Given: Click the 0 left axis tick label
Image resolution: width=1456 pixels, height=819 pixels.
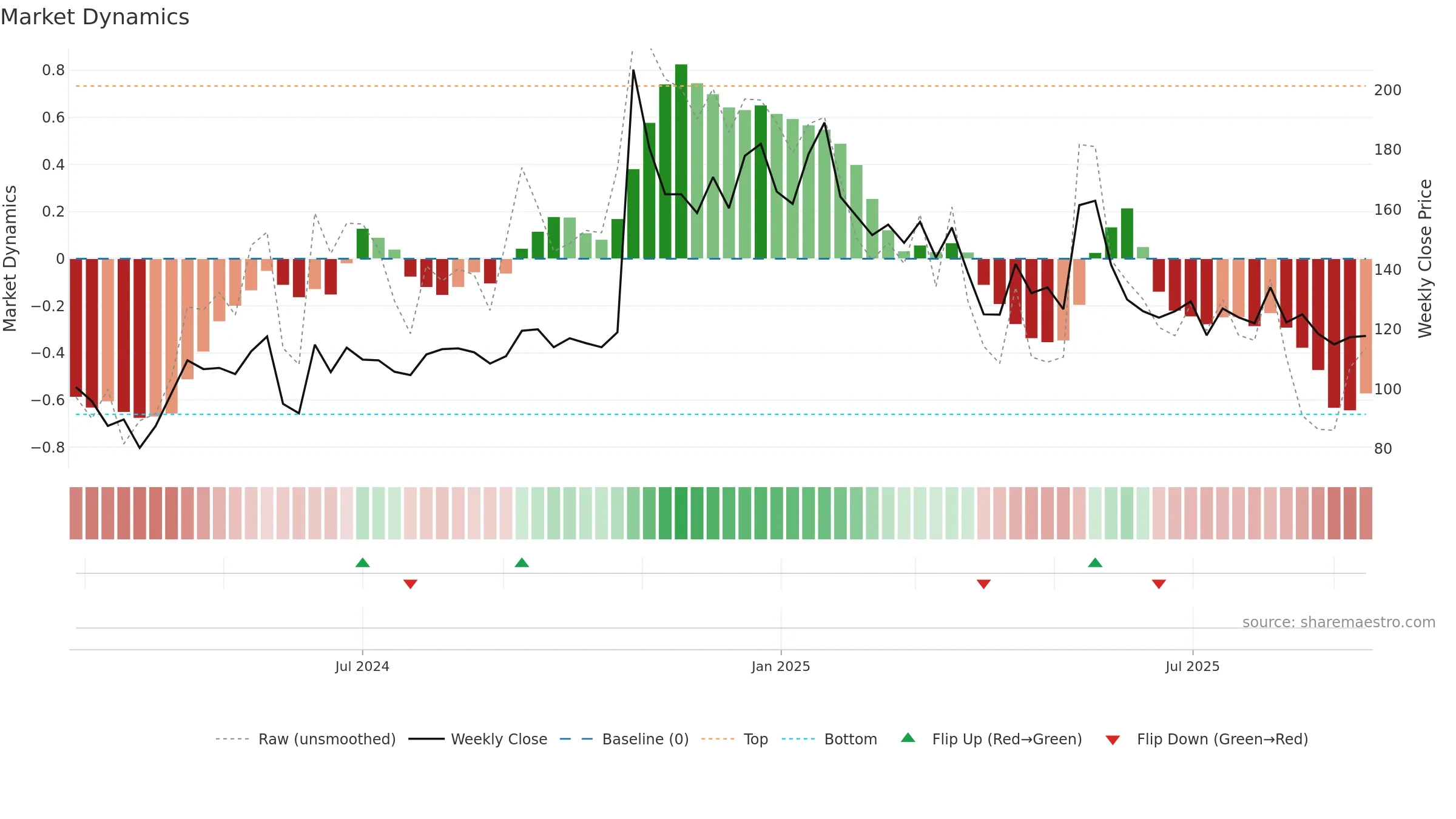Looking at the screenshot, I should point(60,259).
